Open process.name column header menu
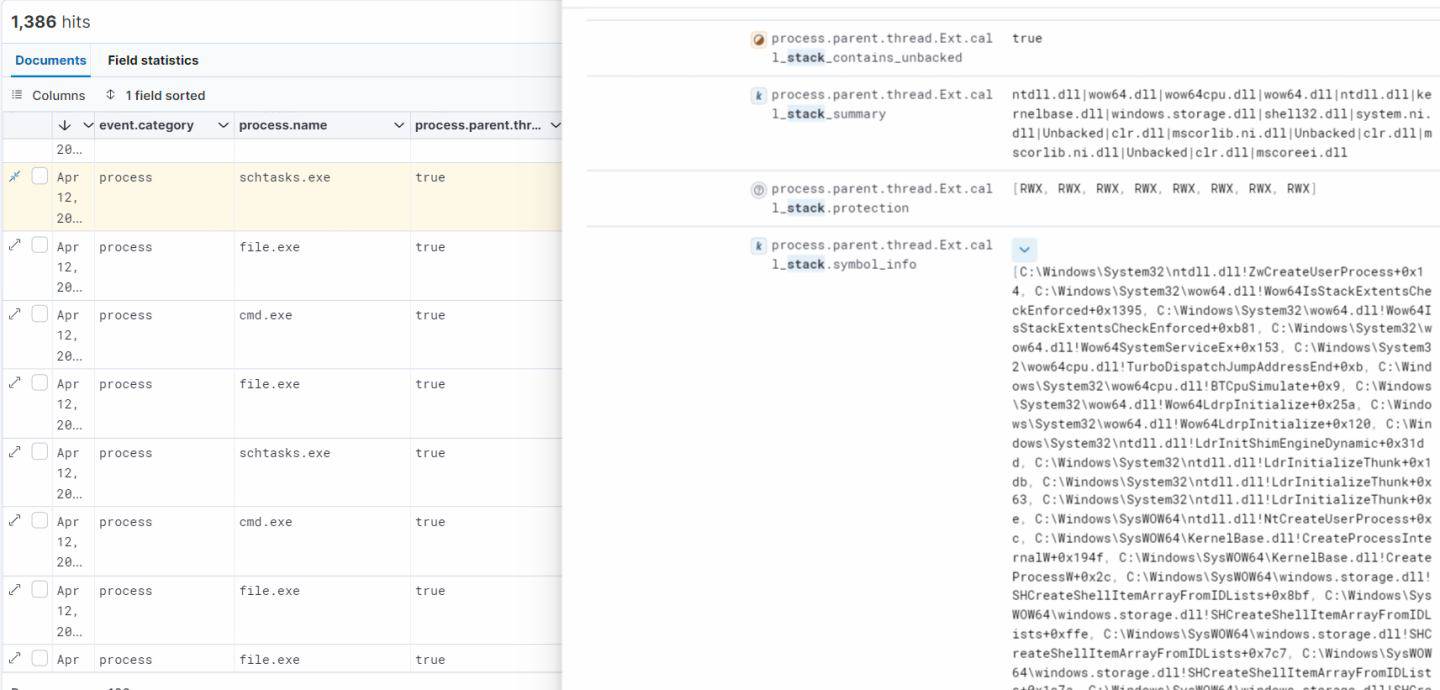This screenshot has height=690, width=1440. tap(399, 125)
